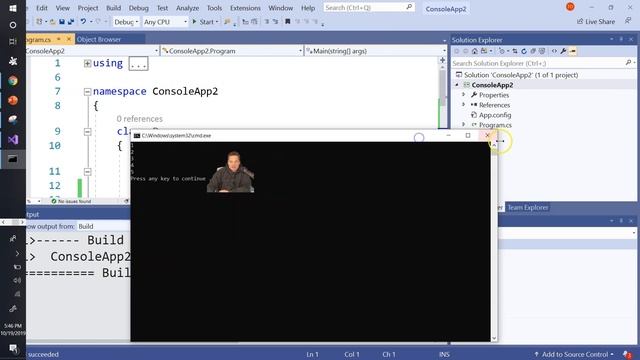Open the Build menu
The height and width of the screenshot is (360, 640).
click(113, 8)
